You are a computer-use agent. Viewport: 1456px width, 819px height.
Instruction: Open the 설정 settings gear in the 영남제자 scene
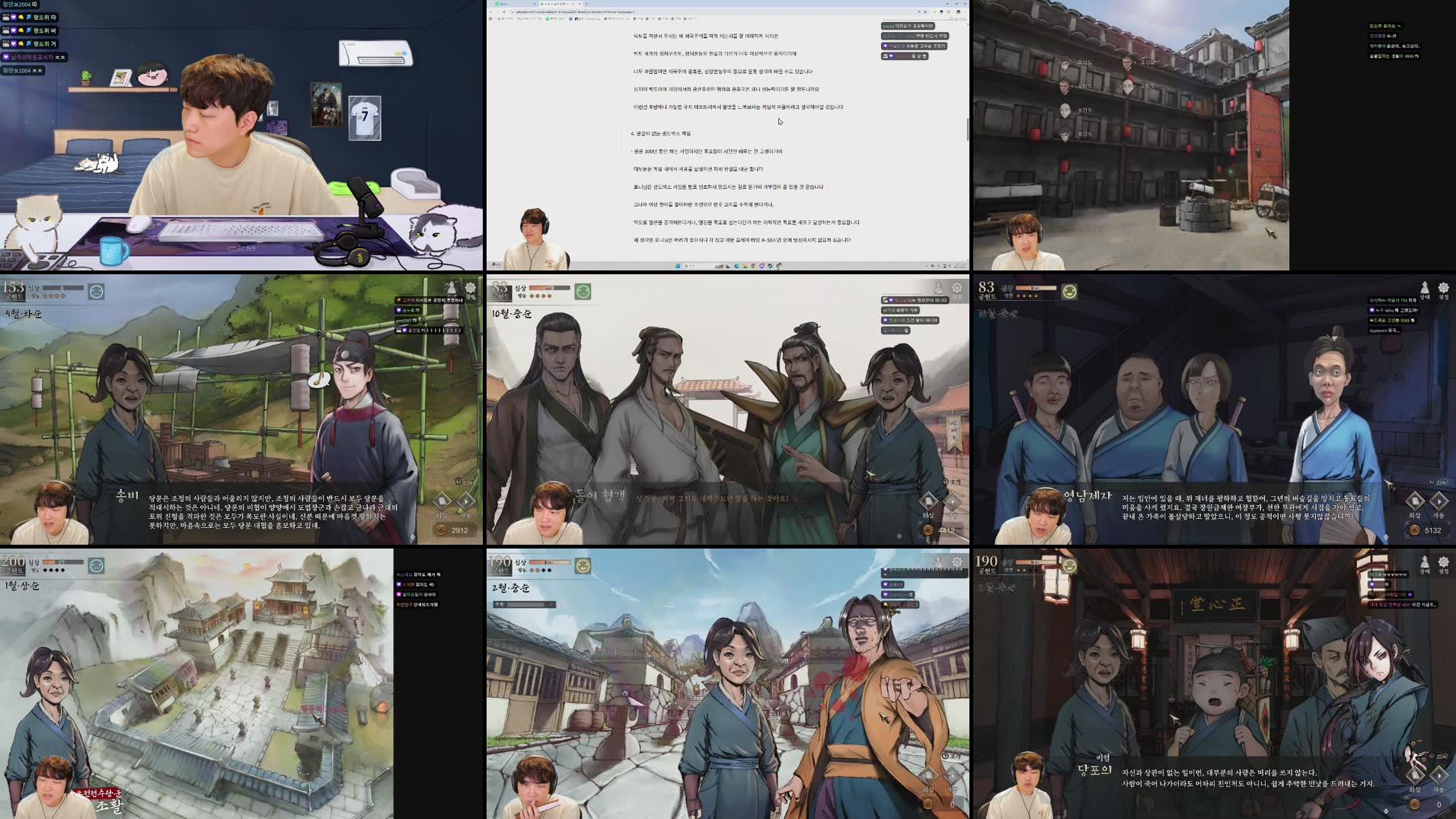[x=1444, y=289]
